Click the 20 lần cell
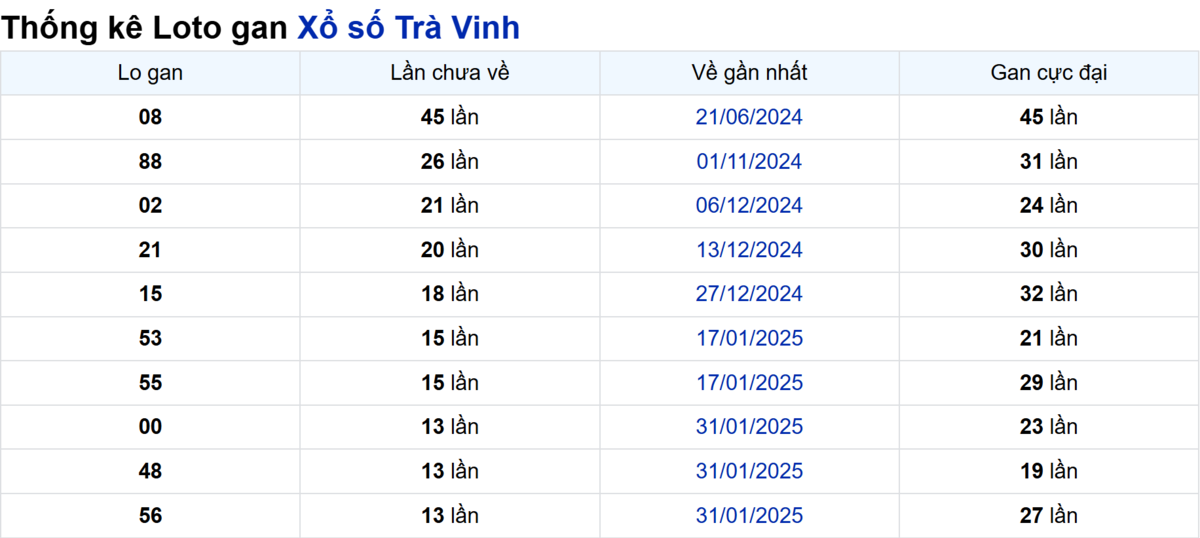Viewport: 1200px width, 538px height. (450, 250)
